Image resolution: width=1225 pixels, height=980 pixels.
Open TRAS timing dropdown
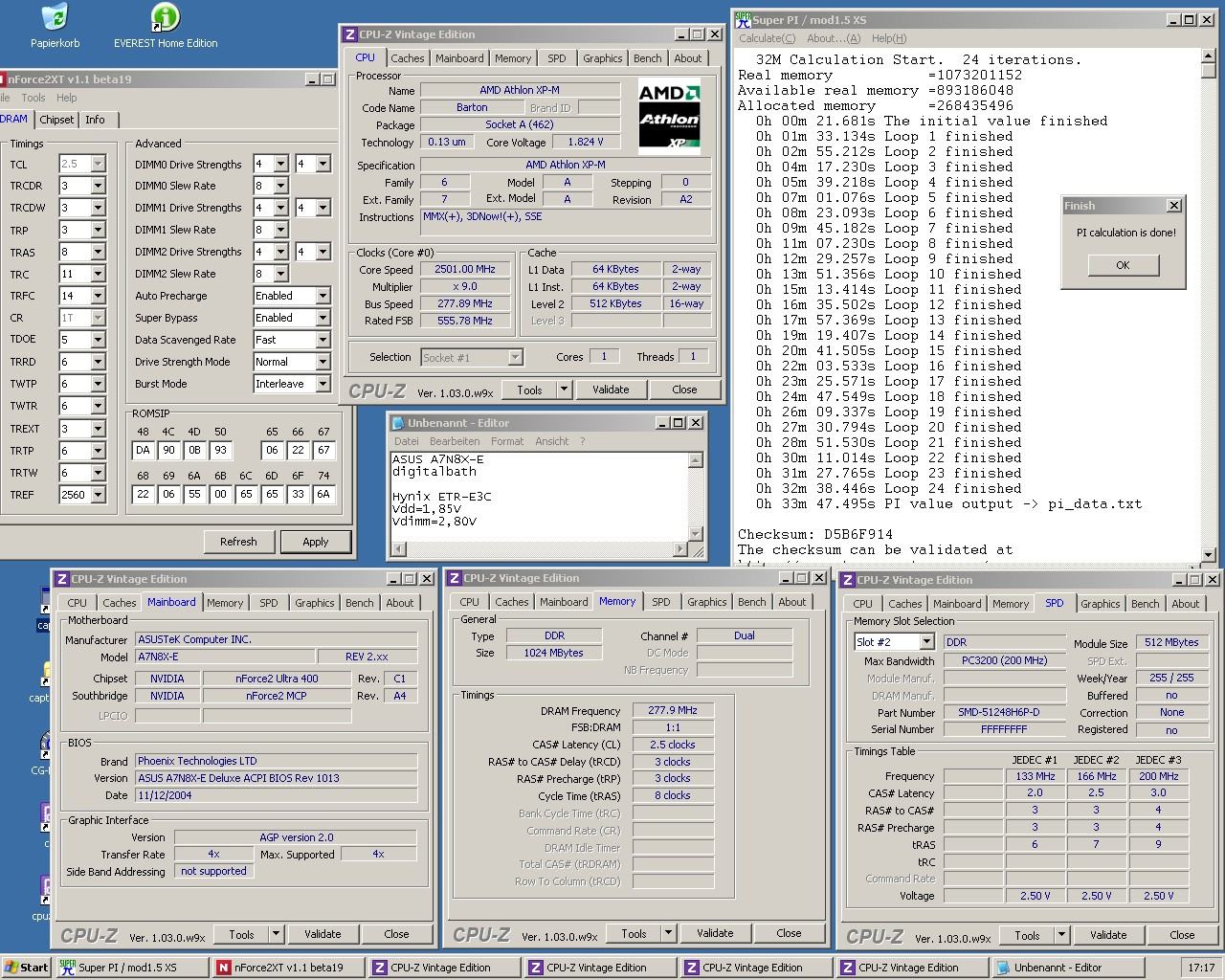tap(98, 253)
